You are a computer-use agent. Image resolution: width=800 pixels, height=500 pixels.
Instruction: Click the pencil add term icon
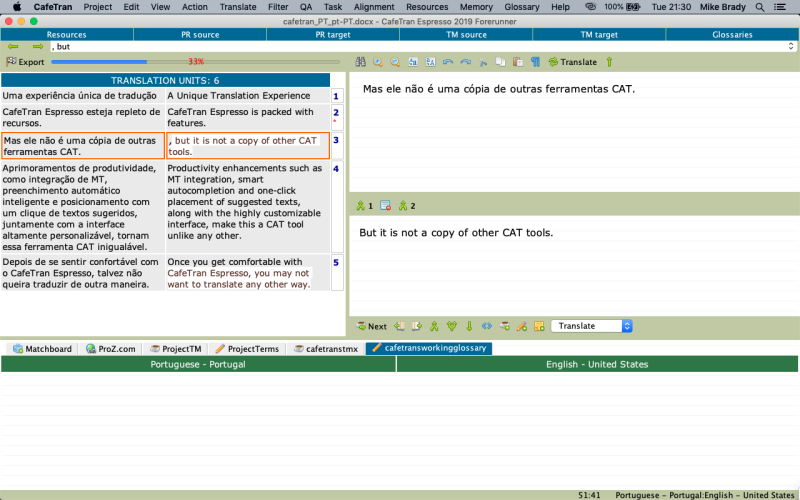(522, 326)
